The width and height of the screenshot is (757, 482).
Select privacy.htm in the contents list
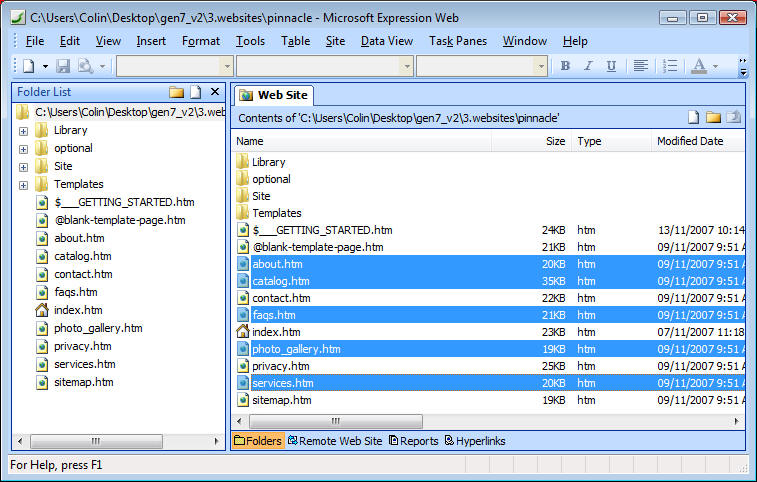(x=282, y=366)
